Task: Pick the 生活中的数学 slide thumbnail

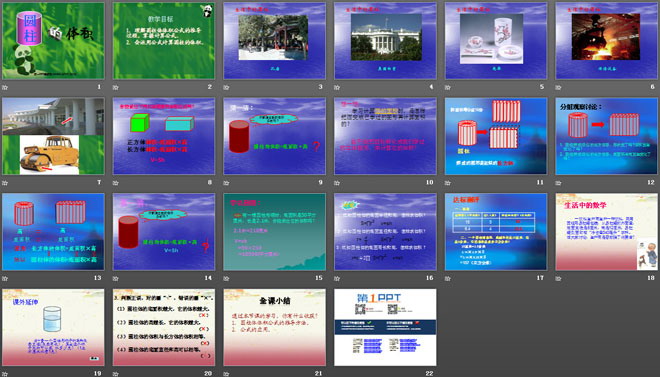Action: click(607, 232)
